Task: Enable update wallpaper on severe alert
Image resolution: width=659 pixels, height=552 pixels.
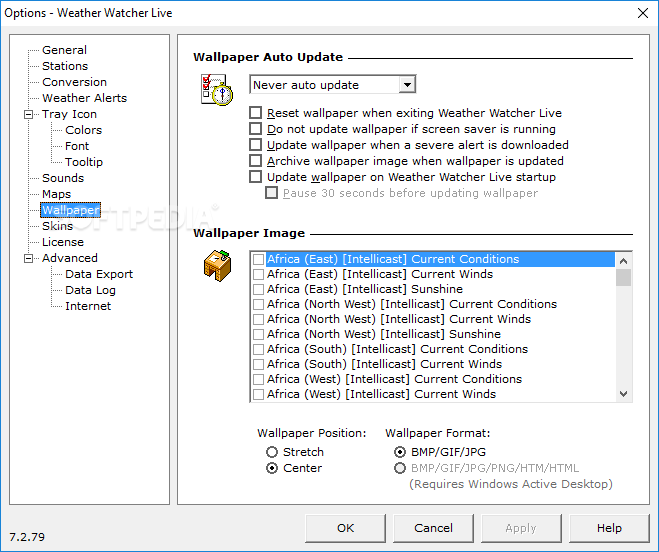Action: tap(256, 145)
